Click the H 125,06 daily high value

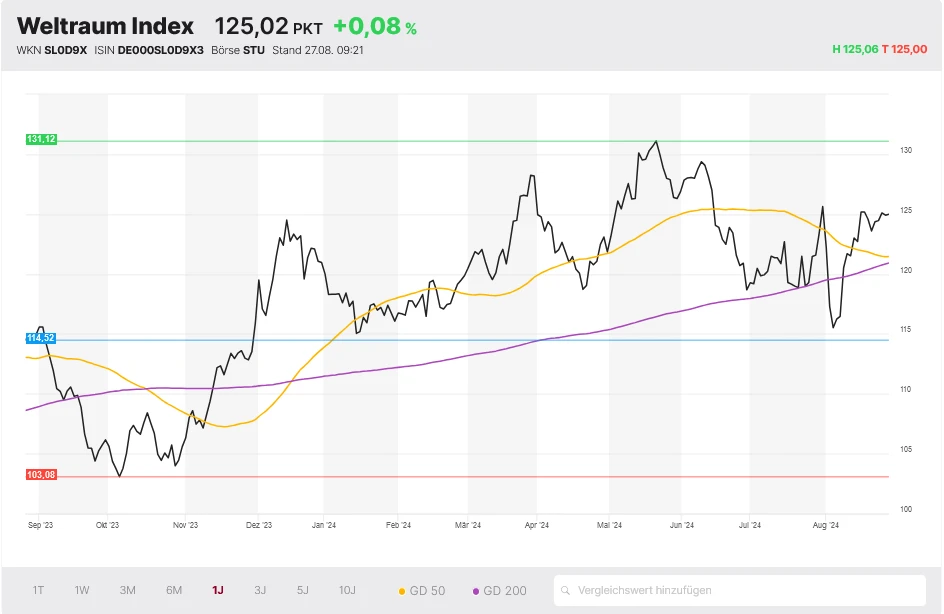click(x=854, y=48)
